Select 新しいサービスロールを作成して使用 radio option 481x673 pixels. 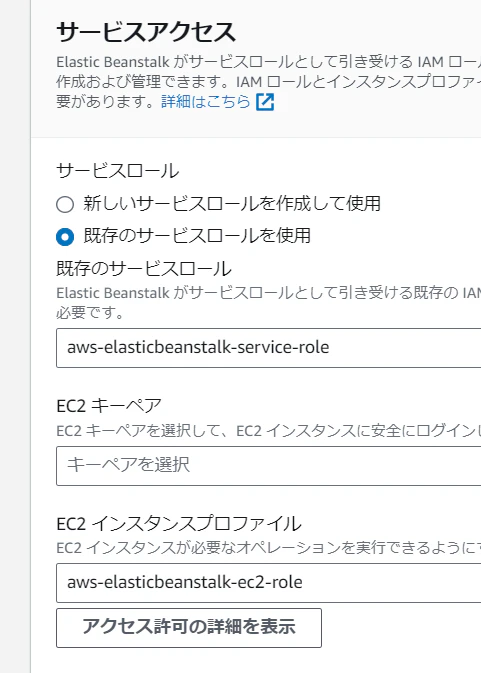point(65,204)
